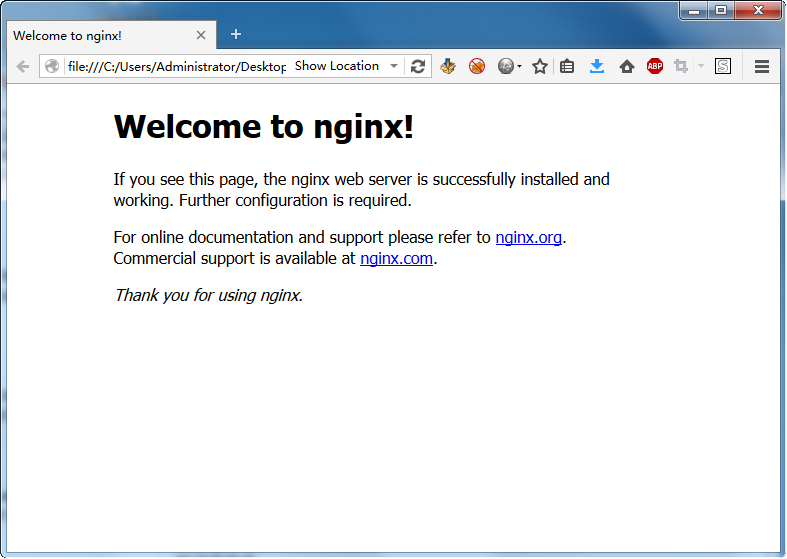Click the Show Location label in address bar
The width and height of the screenshot is (787, 559).
click(337, 66)
